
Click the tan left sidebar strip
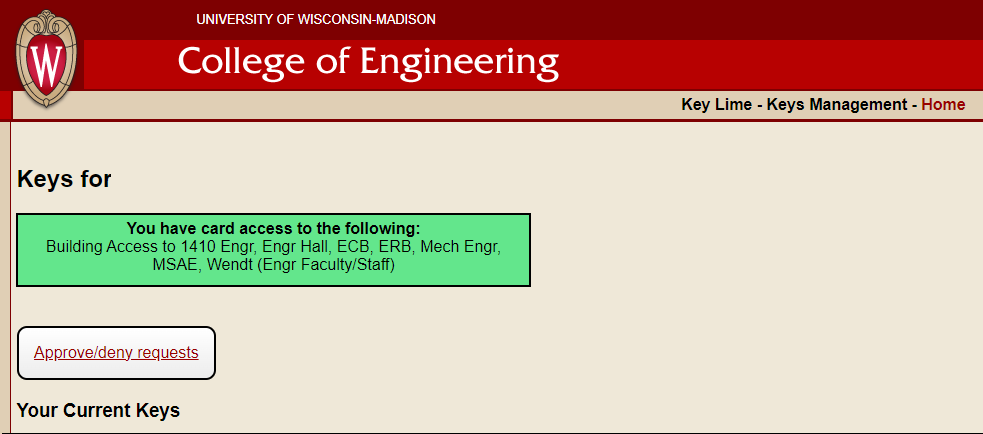5,276
